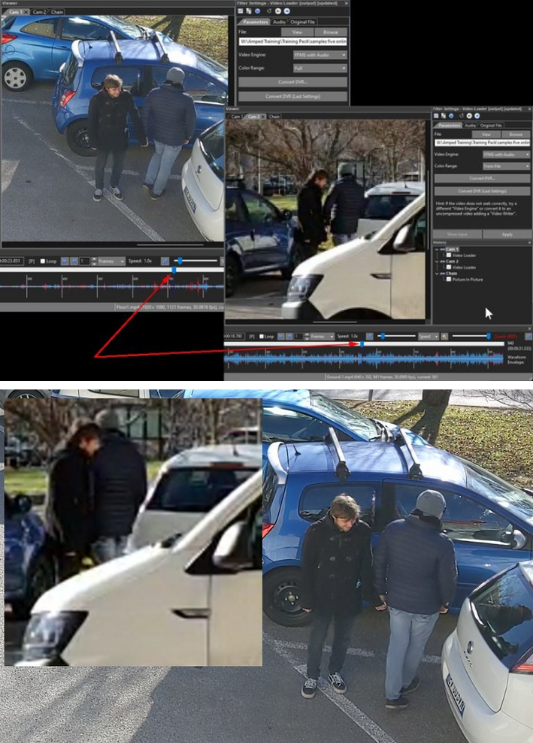Click the playhead slider on Ground-1.mp4 timeline
Viewport: 533px width, 743px height.
click(362, 344)
